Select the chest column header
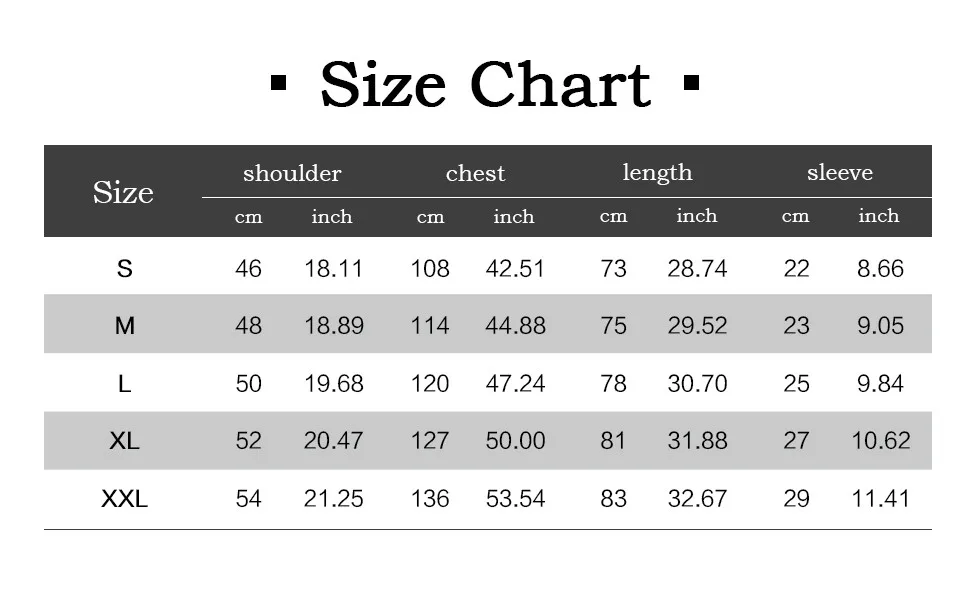Screen dimensions: 970x600 click(x=475, y=173)
